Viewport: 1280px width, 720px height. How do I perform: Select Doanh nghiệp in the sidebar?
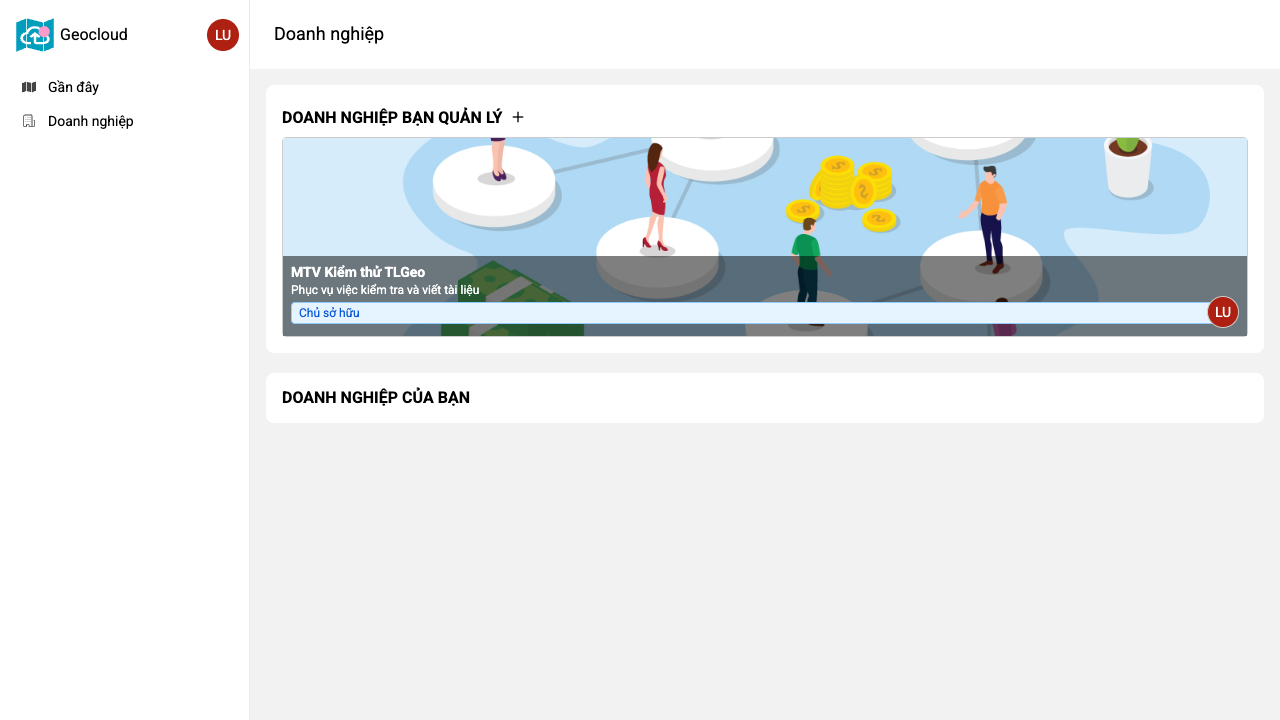[90, 121]
